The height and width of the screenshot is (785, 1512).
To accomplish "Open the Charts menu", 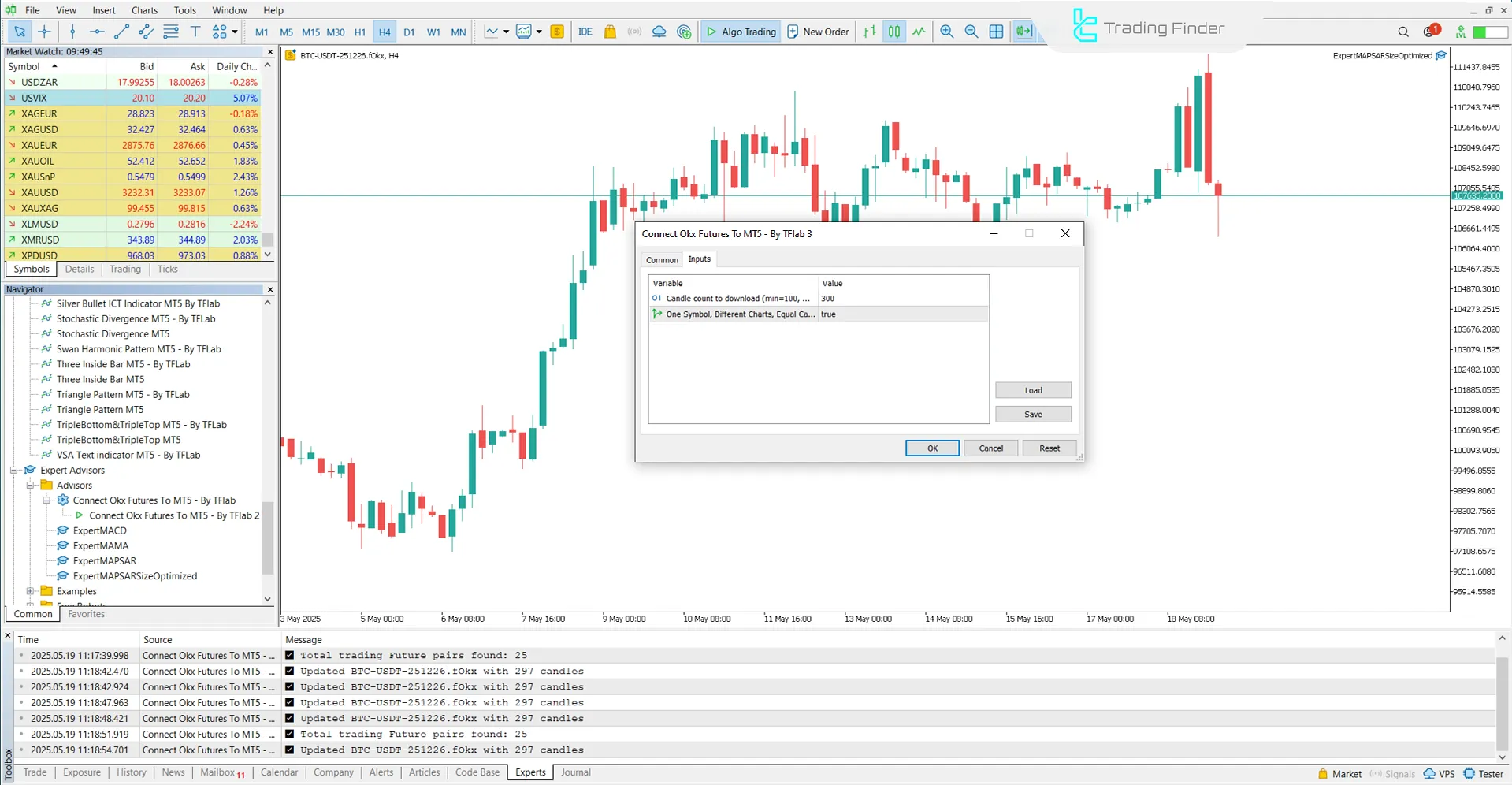I will [143, 10].
